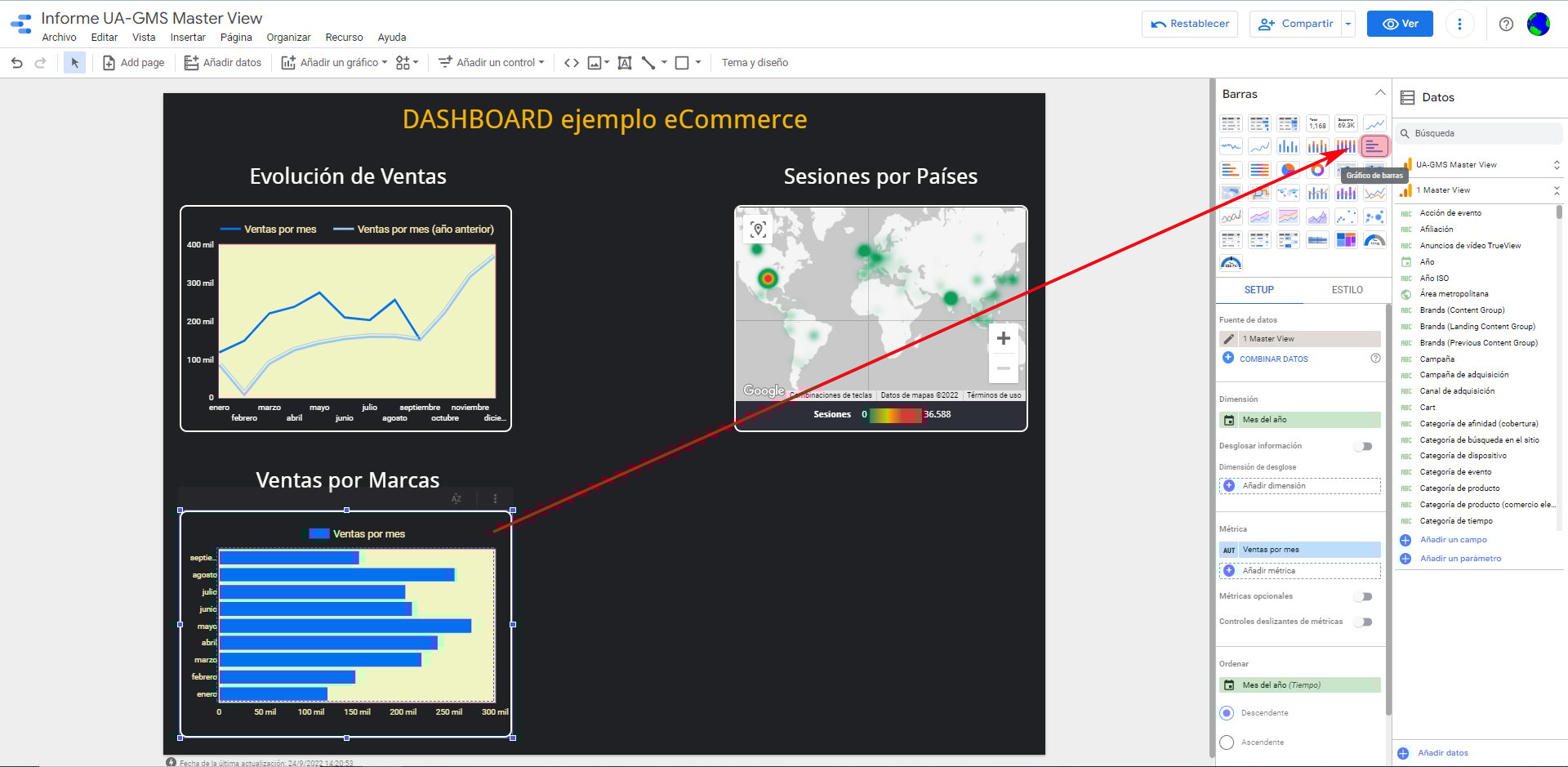Choose the world geo map chart
Image resolution: width=1568 pixels, height=767 pixels.
pyautogui.click(x=1289, y=194)
